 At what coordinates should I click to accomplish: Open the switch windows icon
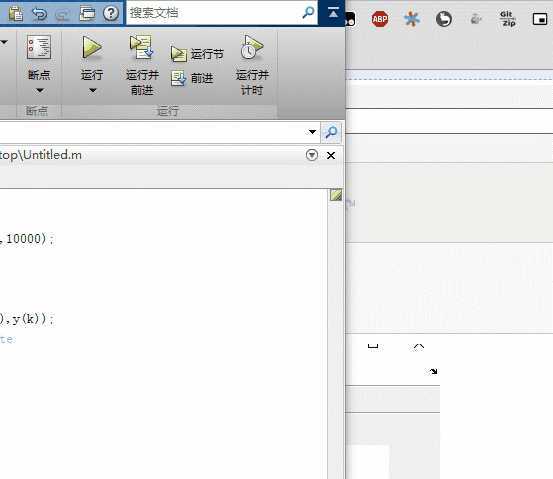(87, 14)
